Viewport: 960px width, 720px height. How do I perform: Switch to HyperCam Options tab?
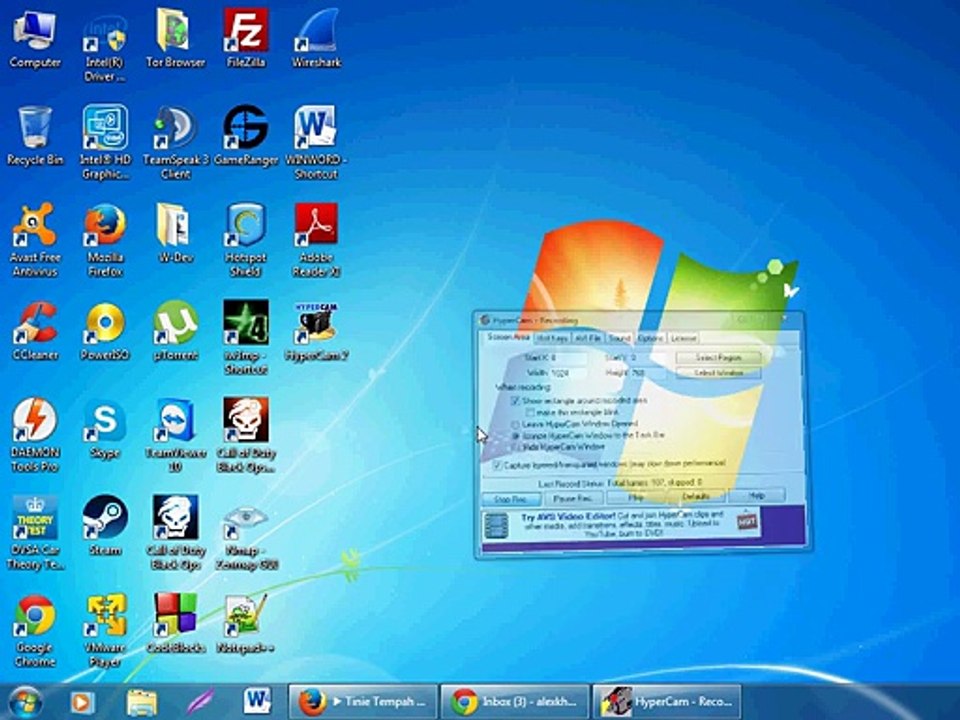(x=650, y=338)
